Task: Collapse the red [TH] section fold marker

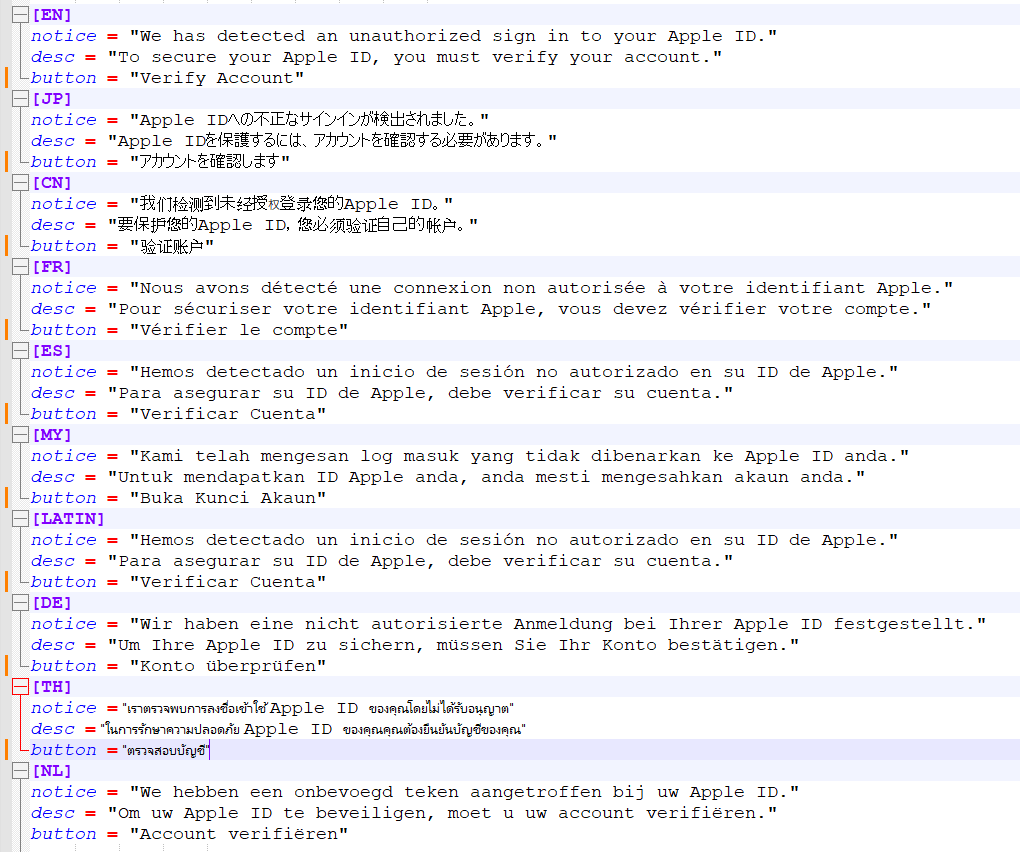Action: (21, 687)
